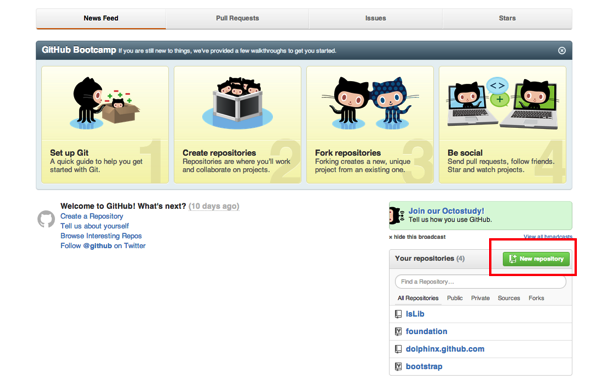Open the Issues tab
This screenshot has width=600, height=389.
(x=375, y=18)
